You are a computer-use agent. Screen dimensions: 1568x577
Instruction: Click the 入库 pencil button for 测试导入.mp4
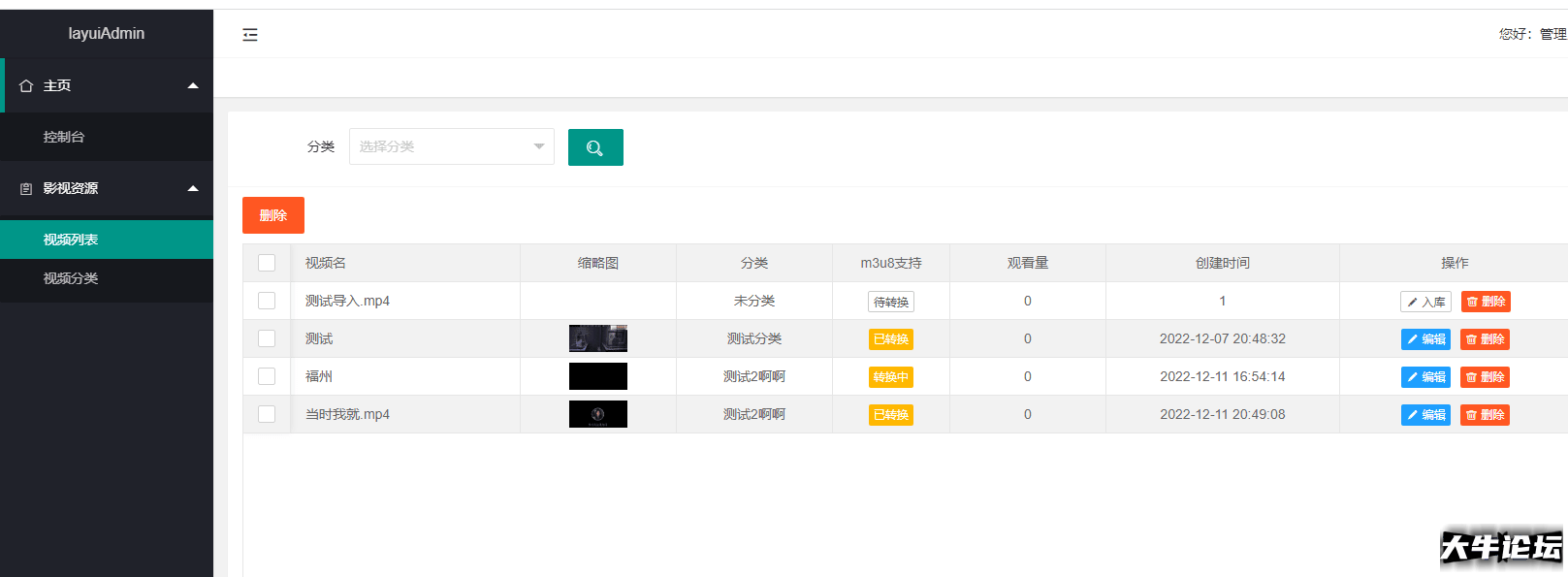(1425, 302)
